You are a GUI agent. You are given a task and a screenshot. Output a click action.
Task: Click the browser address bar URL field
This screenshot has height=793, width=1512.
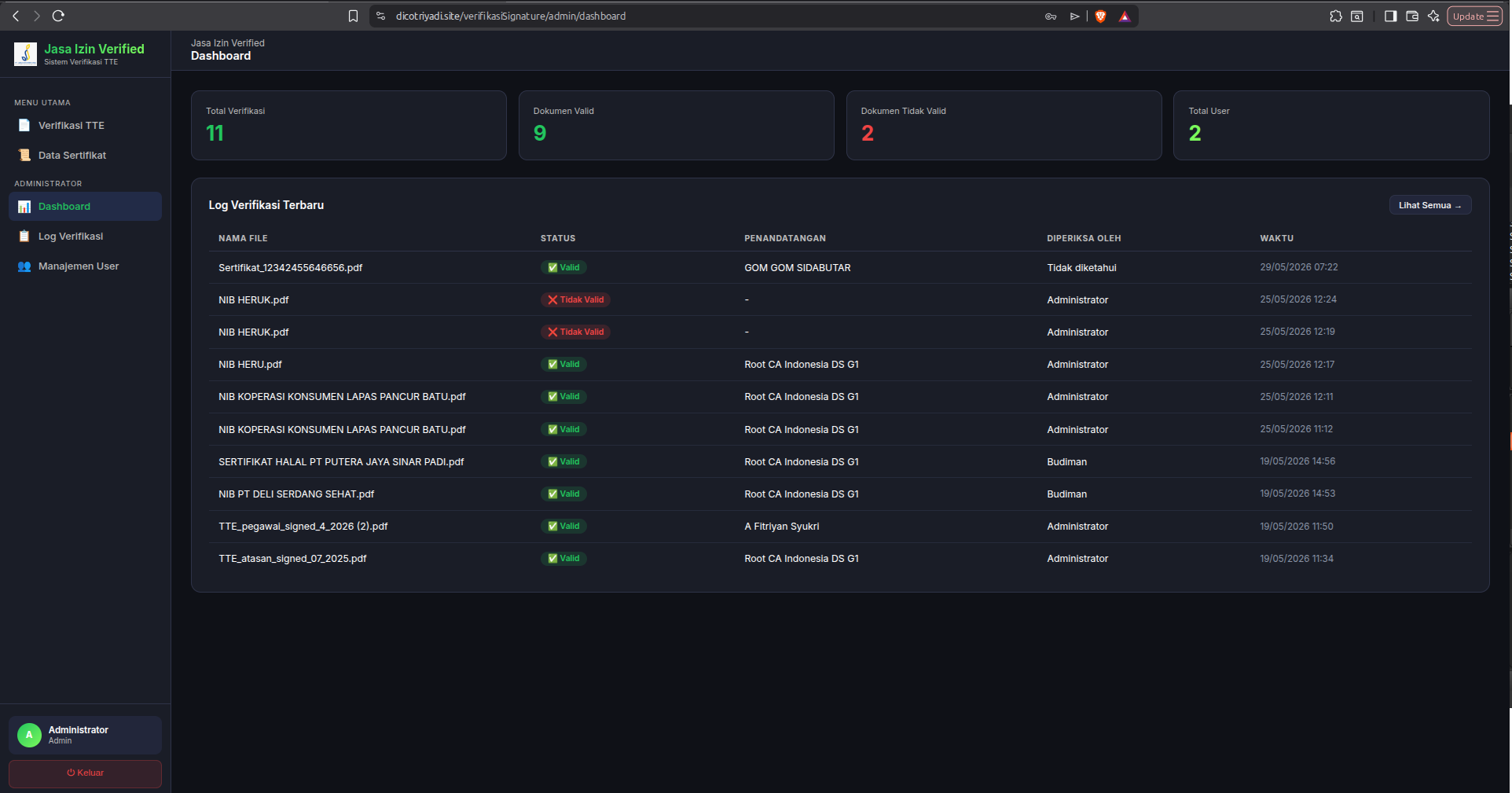(707, 17)
